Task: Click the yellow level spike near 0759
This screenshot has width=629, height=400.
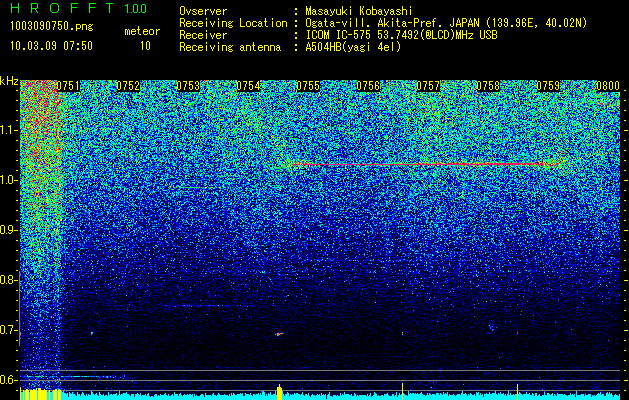Action: pos(517,392)
